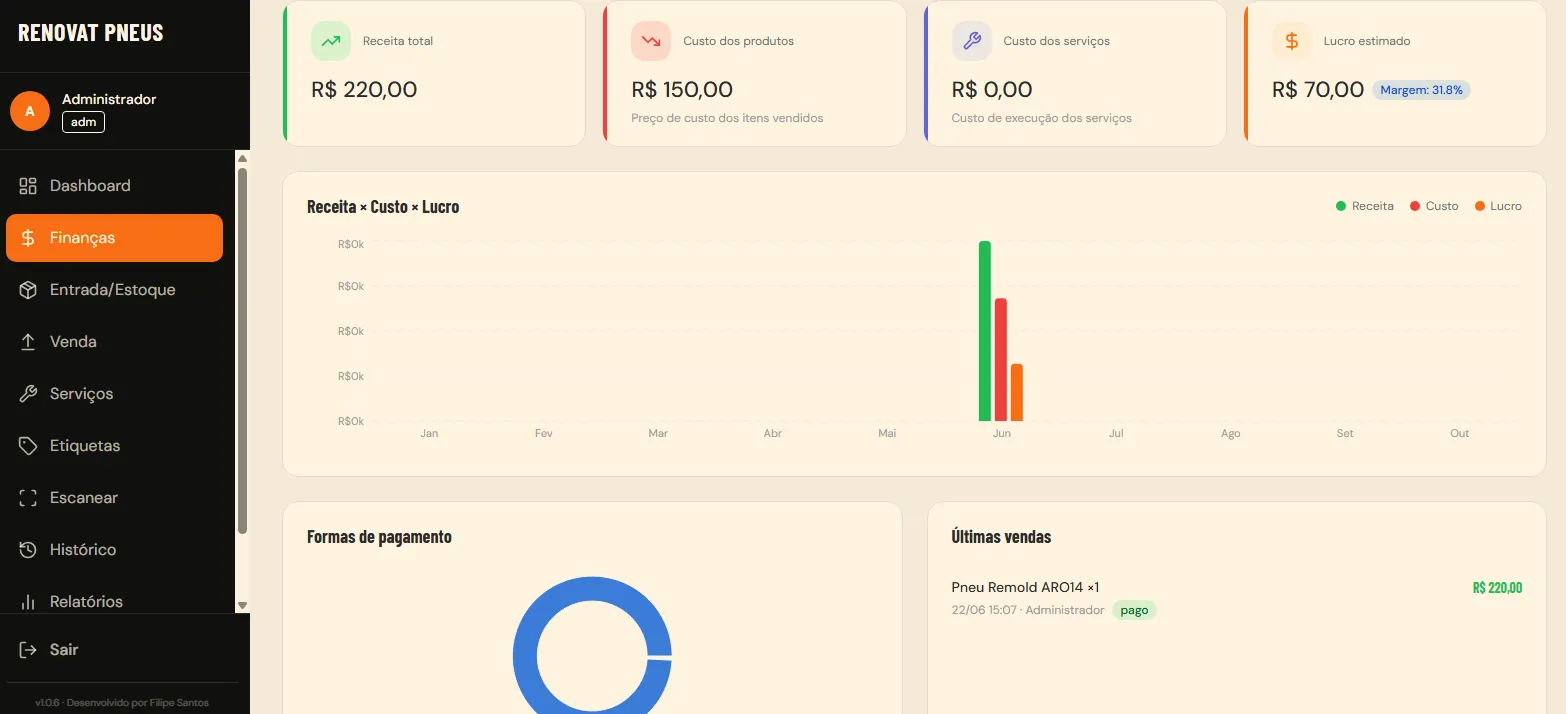The height and width of the screenshot is (714, 1566).
Task: Open the Venda page
Action: point(114,342)
